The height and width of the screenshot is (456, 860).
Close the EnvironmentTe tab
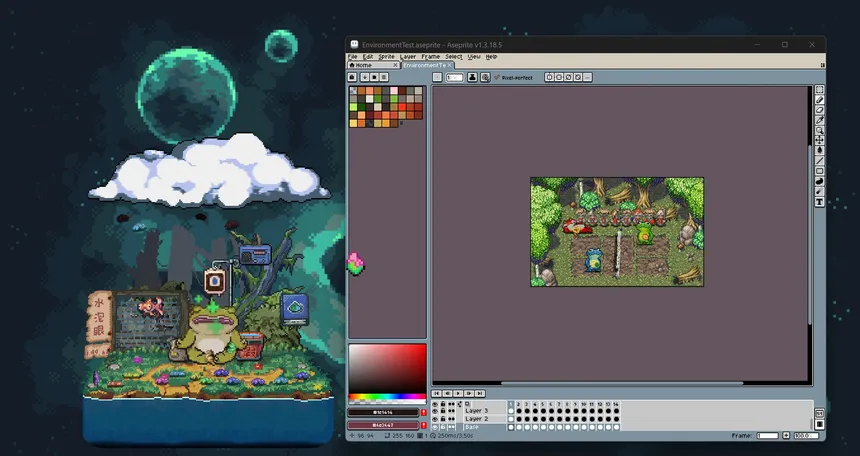point(449,65)
